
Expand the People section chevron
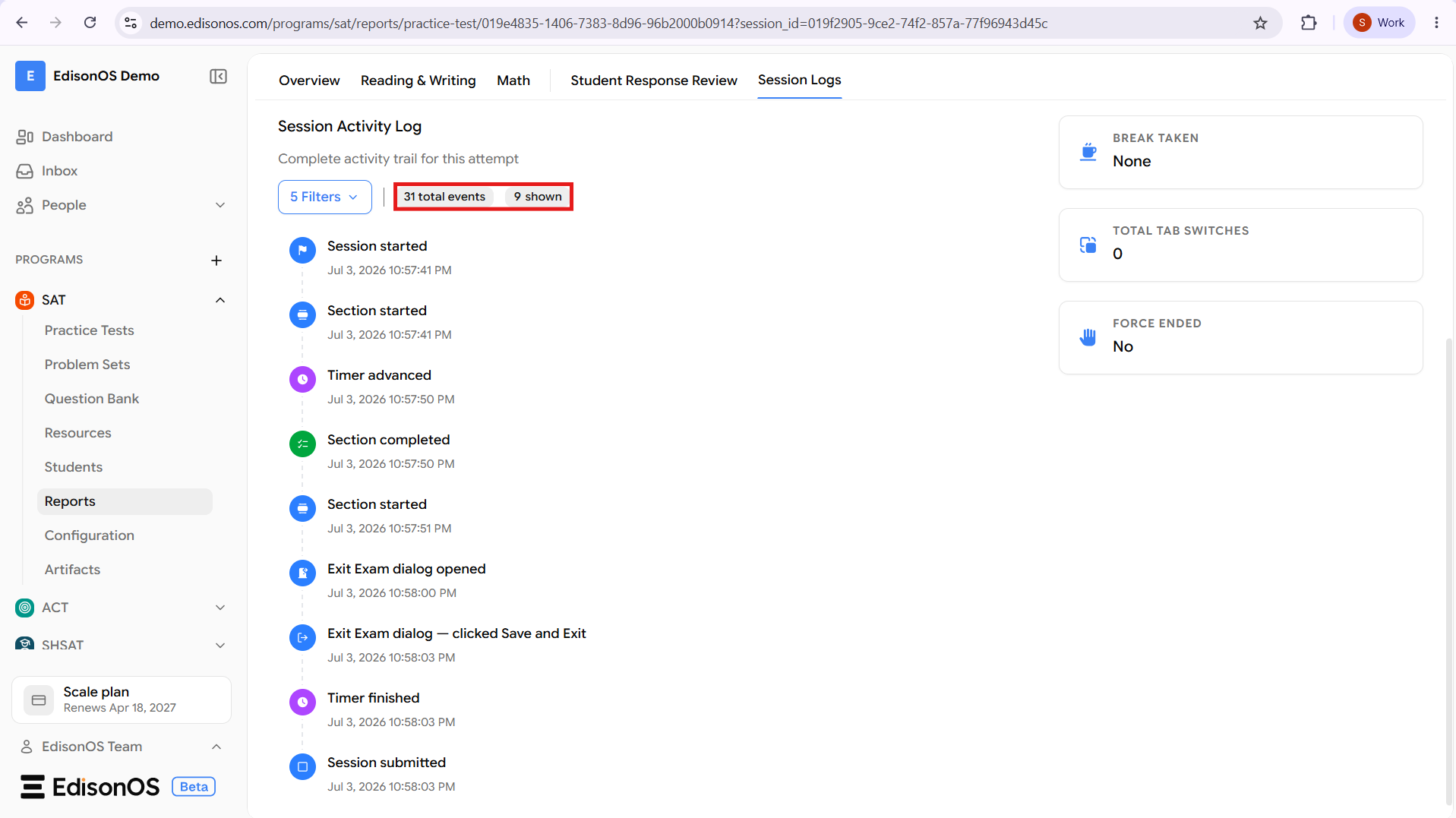coord(220,205)
